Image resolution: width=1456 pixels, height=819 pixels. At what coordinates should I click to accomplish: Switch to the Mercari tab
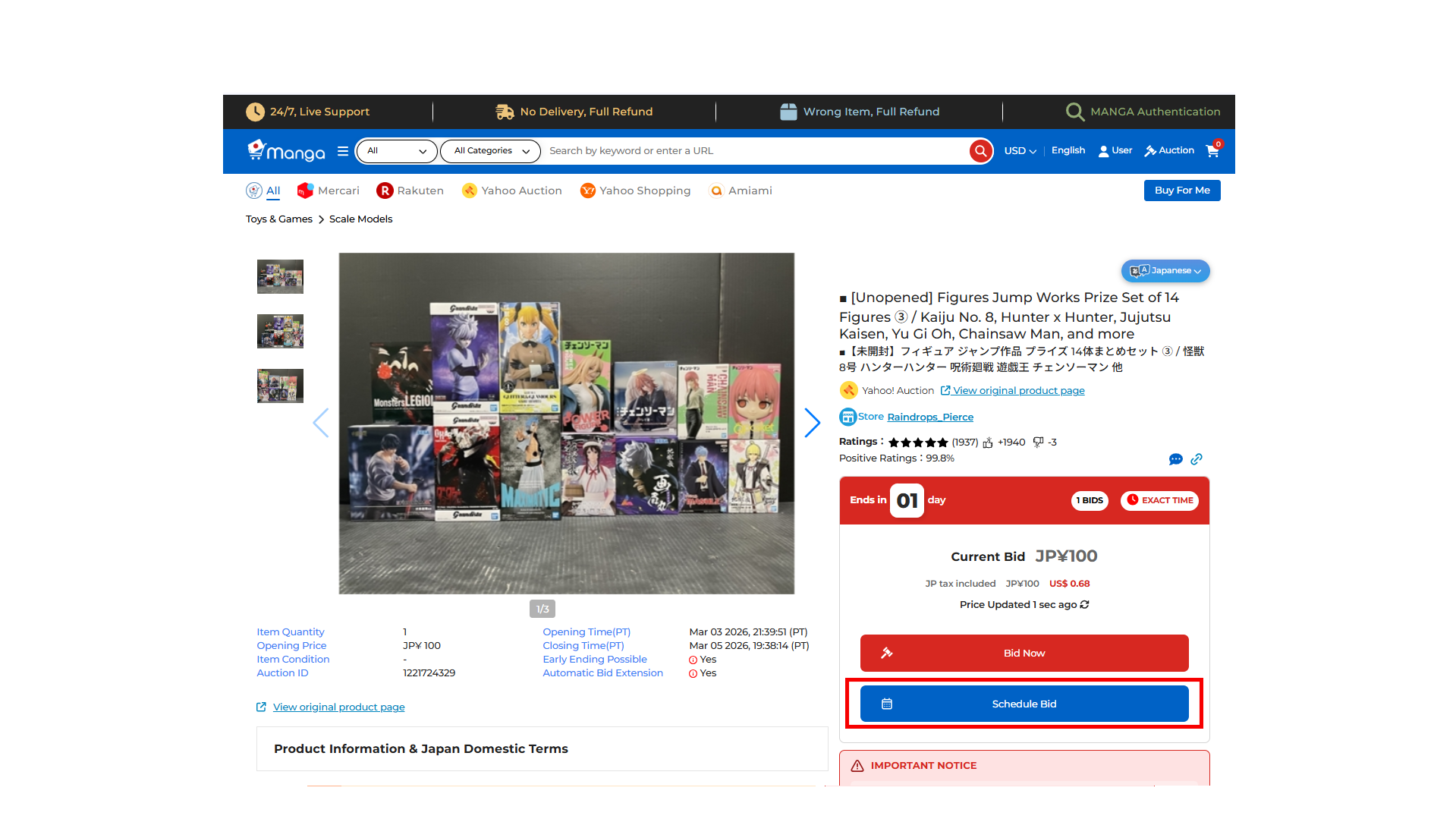click(329, 191)
